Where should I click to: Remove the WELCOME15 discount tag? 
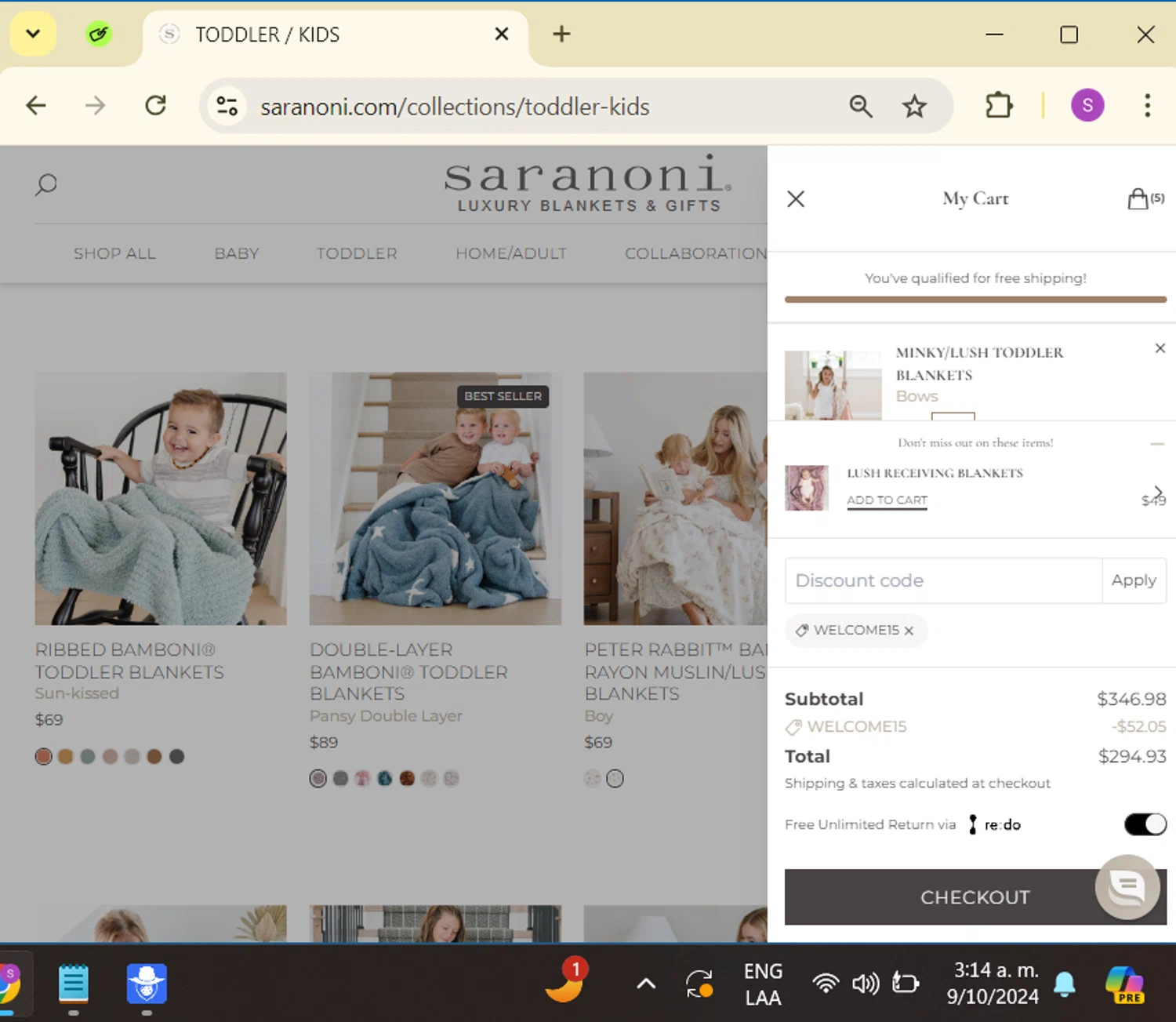tap(909, 631)
